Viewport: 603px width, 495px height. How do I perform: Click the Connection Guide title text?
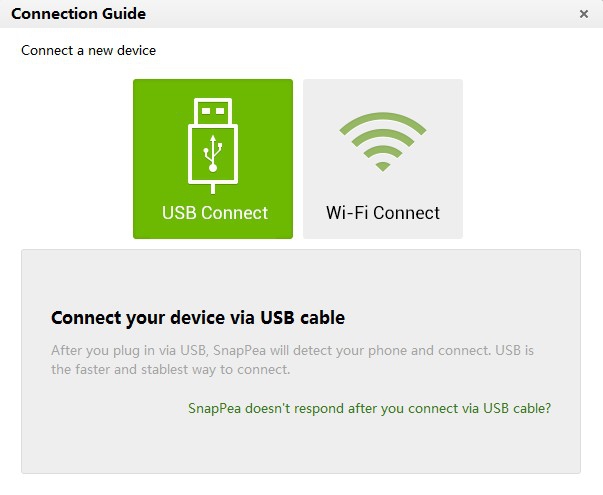pyautogui.click(x=78, y=14)
